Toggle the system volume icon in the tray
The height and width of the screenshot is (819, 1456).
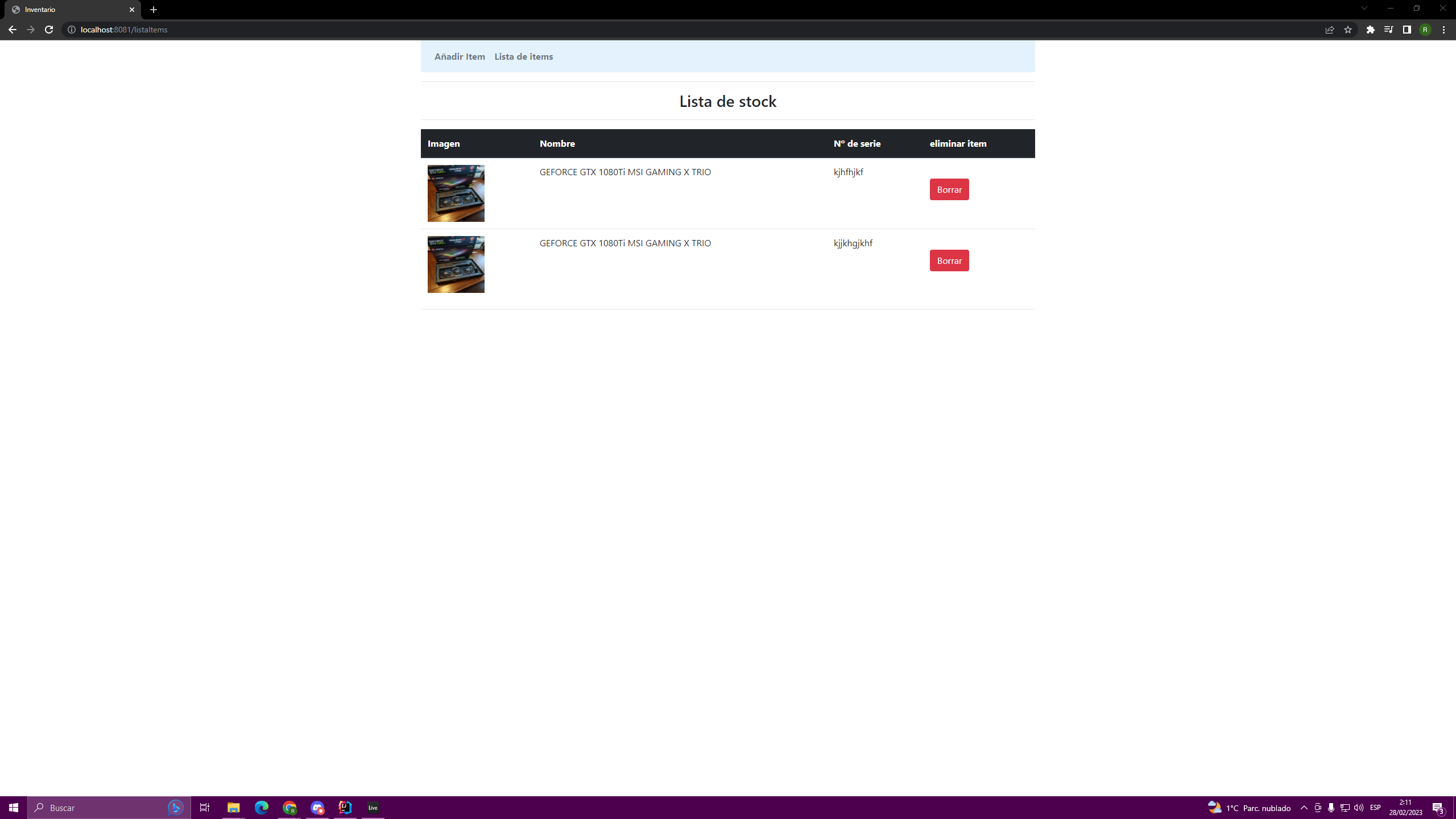click(x=1359, y=808)
